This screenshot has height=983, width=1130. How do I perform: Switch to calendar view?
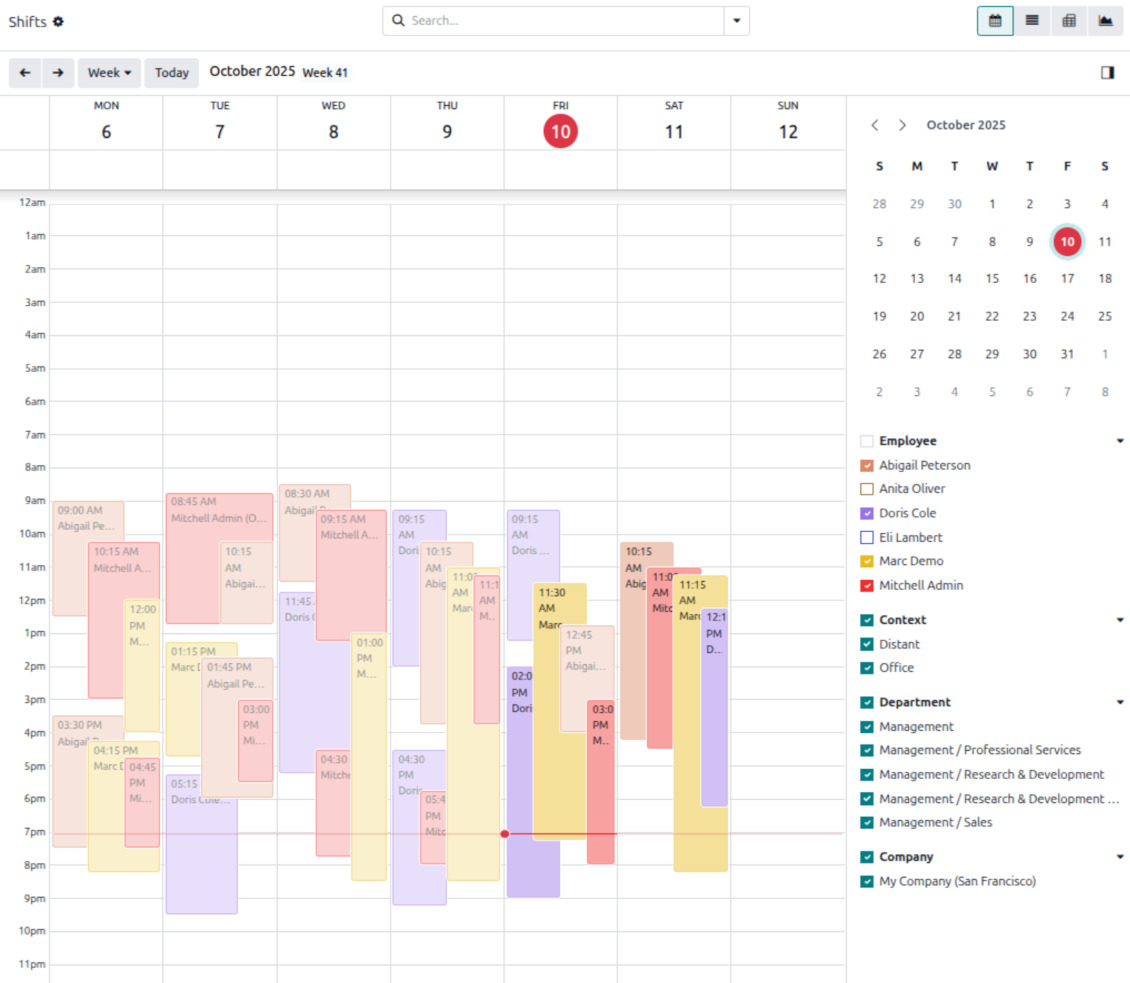coord(995,21)
